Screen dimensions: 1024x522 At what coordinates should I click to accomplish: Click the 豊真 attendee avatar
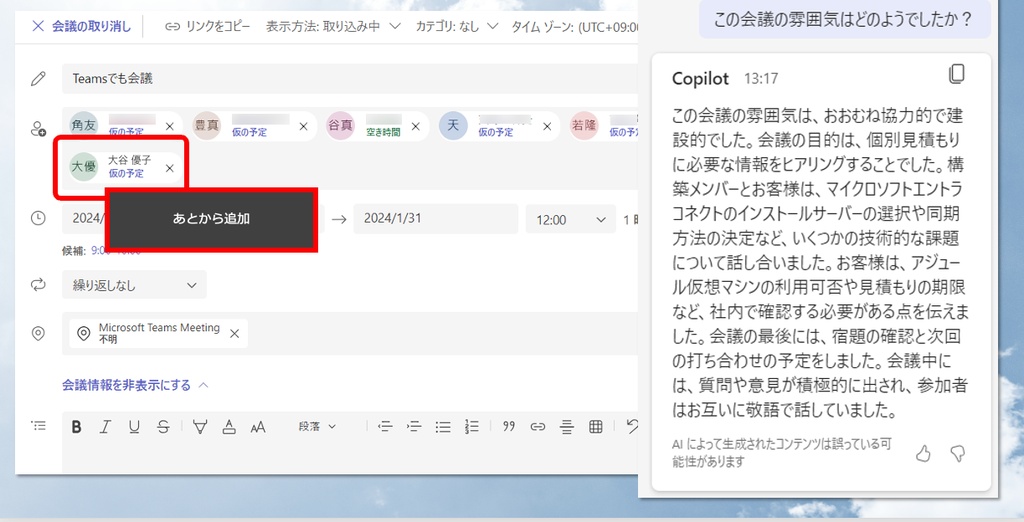click(206, 125)
